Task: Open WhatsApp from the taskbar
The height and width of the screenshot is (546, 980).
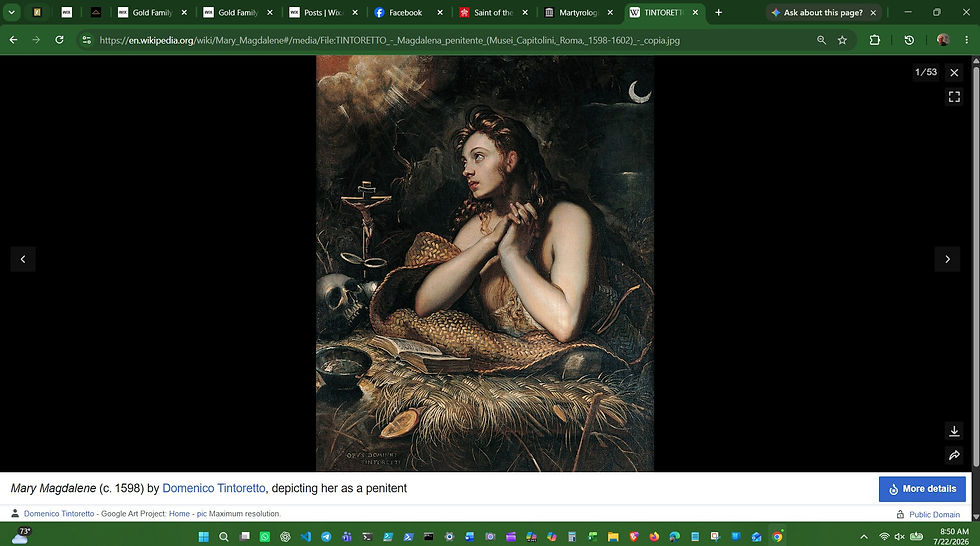Action: (265, 537)
